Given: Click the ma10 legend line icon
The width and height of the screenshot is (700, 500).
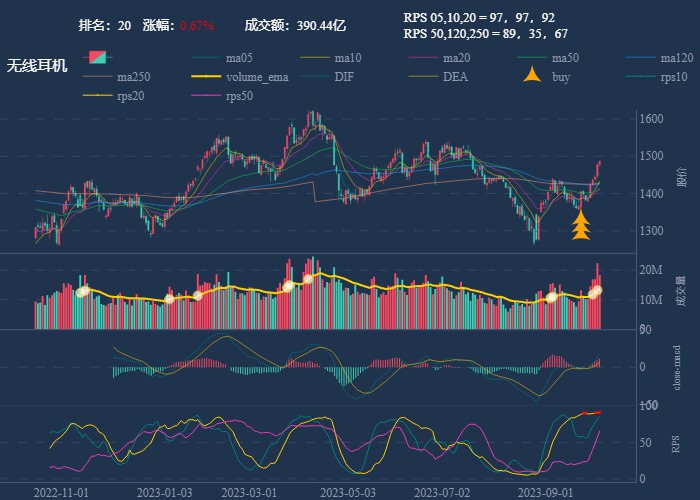Looking at the screenshot, I should click(x=315, y=58).
